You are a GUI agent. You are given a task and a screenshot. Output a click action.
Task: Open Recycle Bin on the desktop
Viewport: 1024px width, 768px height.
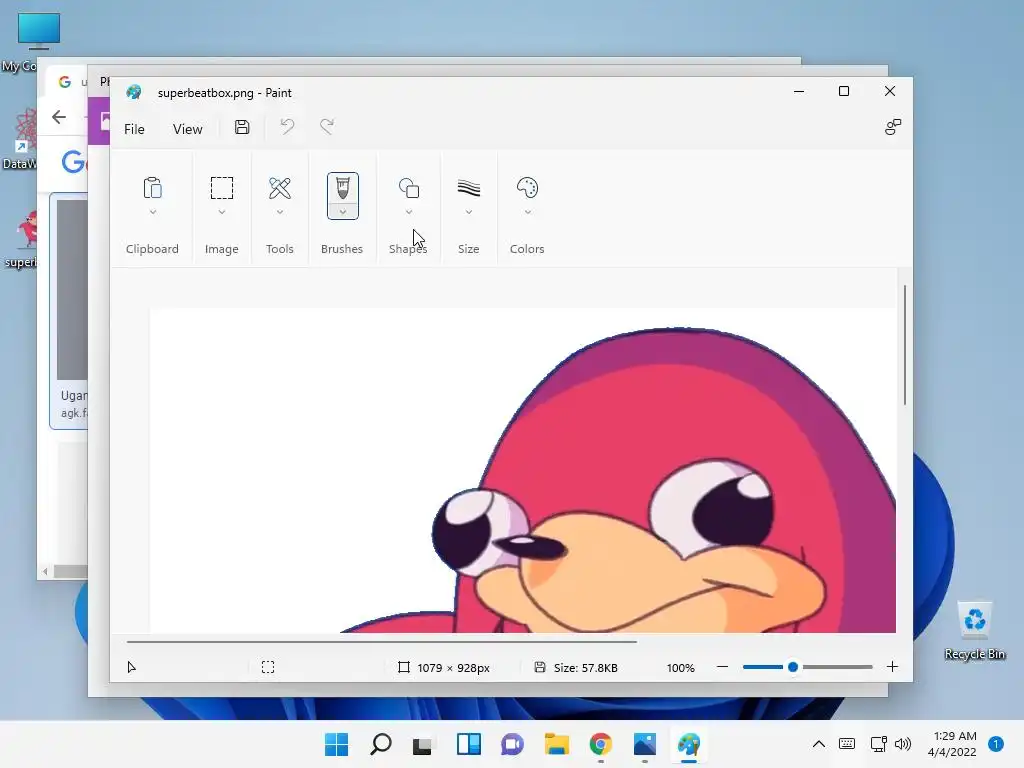(x=974, y=630)
